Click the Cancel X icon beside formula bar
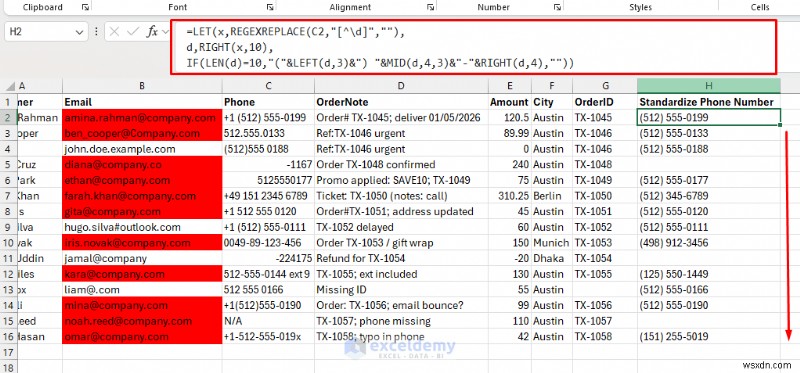The height and width of the screenshot is (373, 800). coord(114,32)
